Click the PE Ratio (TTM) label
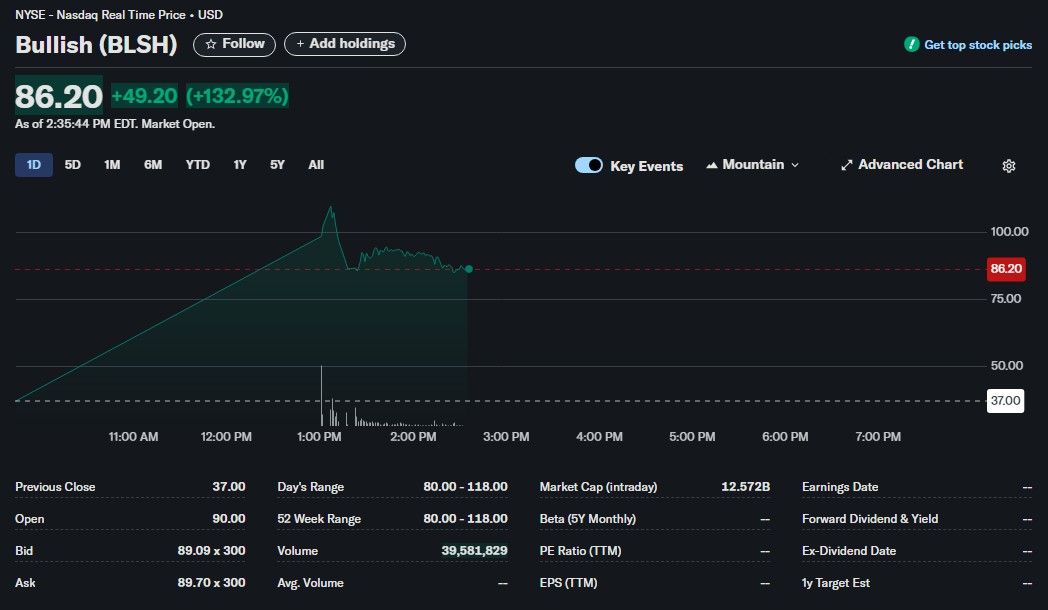Screen dimensions: 1048x610 580,551
